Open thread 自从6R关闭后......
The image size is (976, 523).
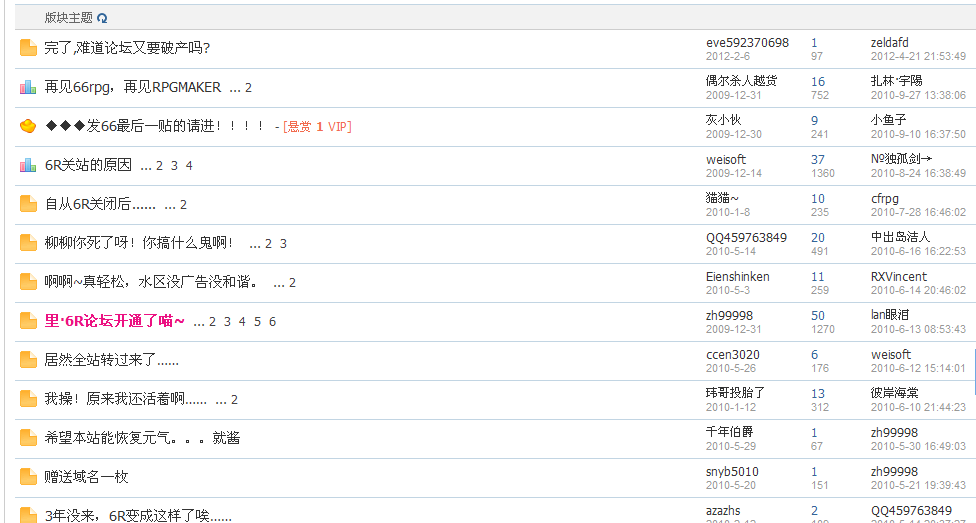pyautogui.click(x=100, y=204)
